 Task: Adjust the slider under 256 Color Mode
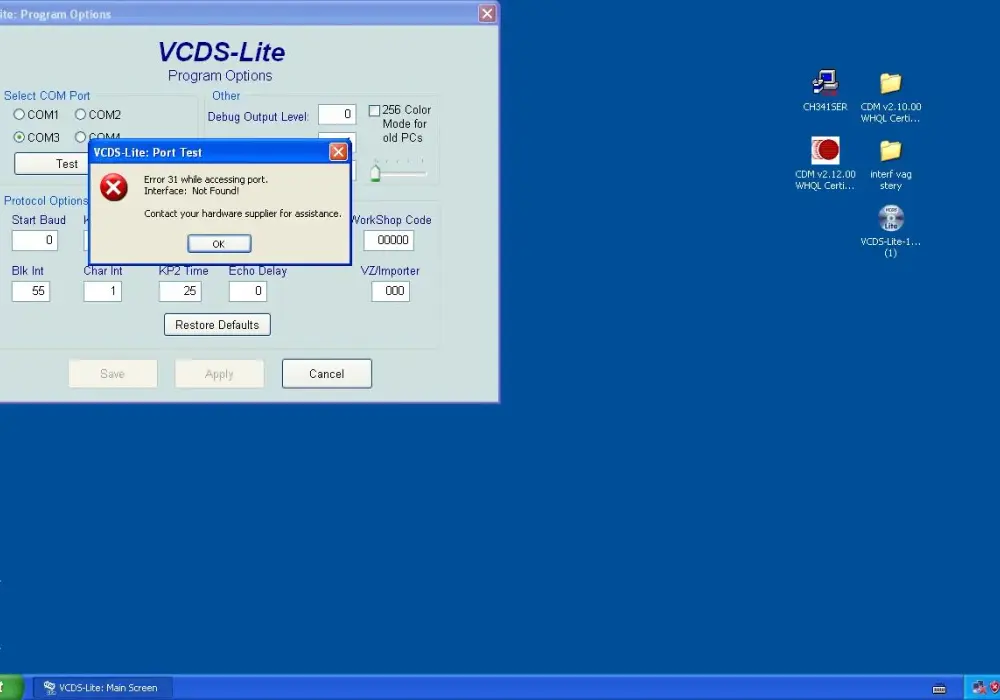375,173
